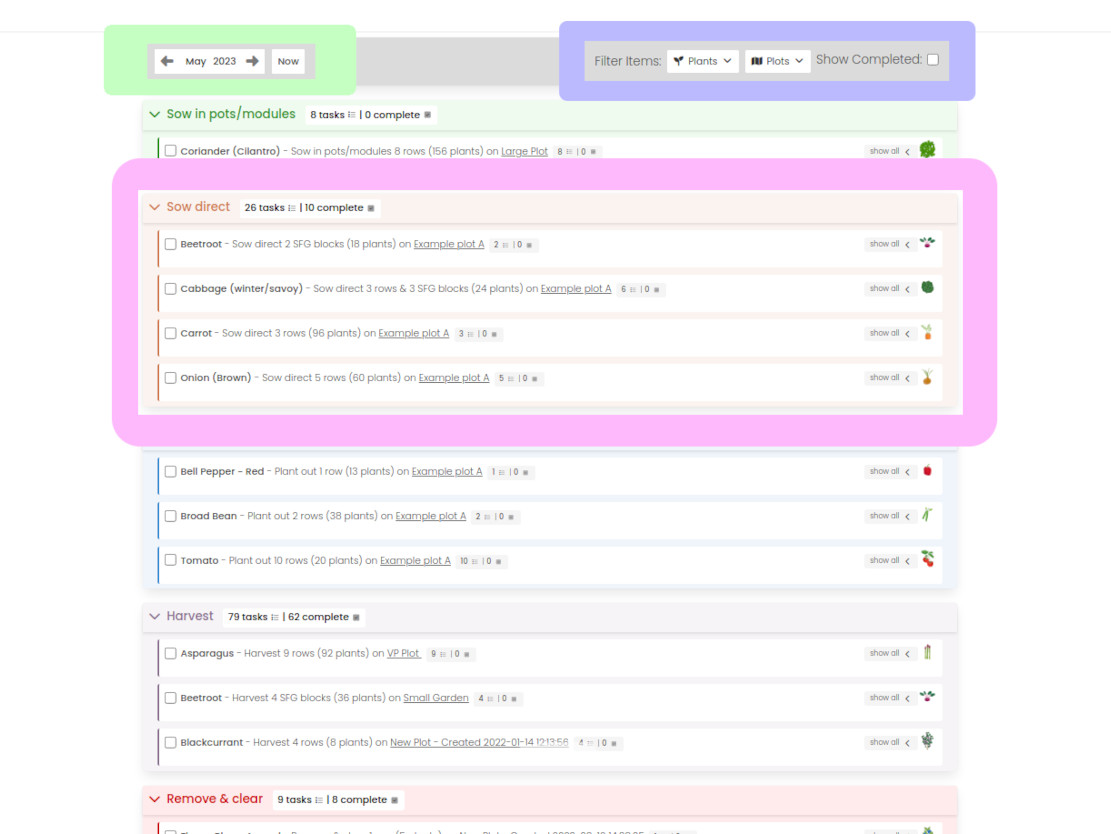Click the Carrot plant icon
The height and width of the screenshot is (834, 1111).
point(926,333)
